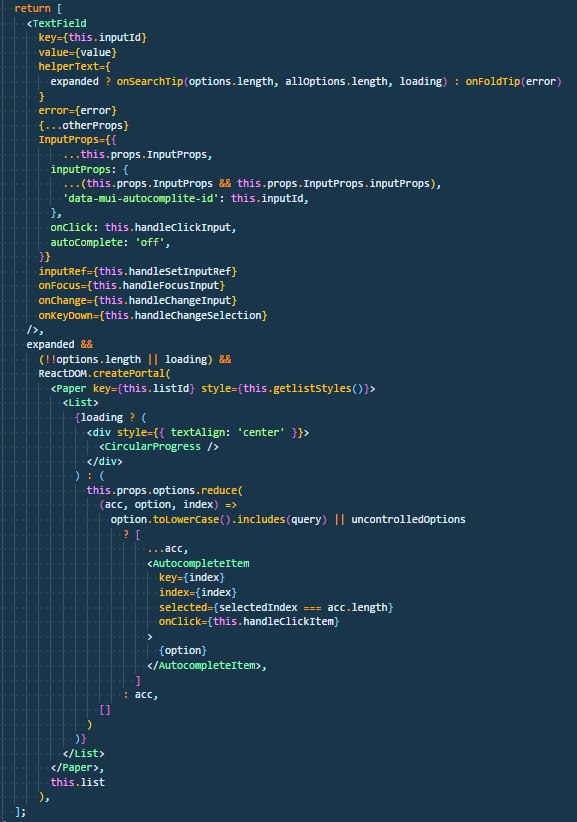Image resolution: width=577 pixels, height=822 pixels.
Task: Select the 'inputRef={this.handleSetInputRef}' line
Action: point(137,271)
